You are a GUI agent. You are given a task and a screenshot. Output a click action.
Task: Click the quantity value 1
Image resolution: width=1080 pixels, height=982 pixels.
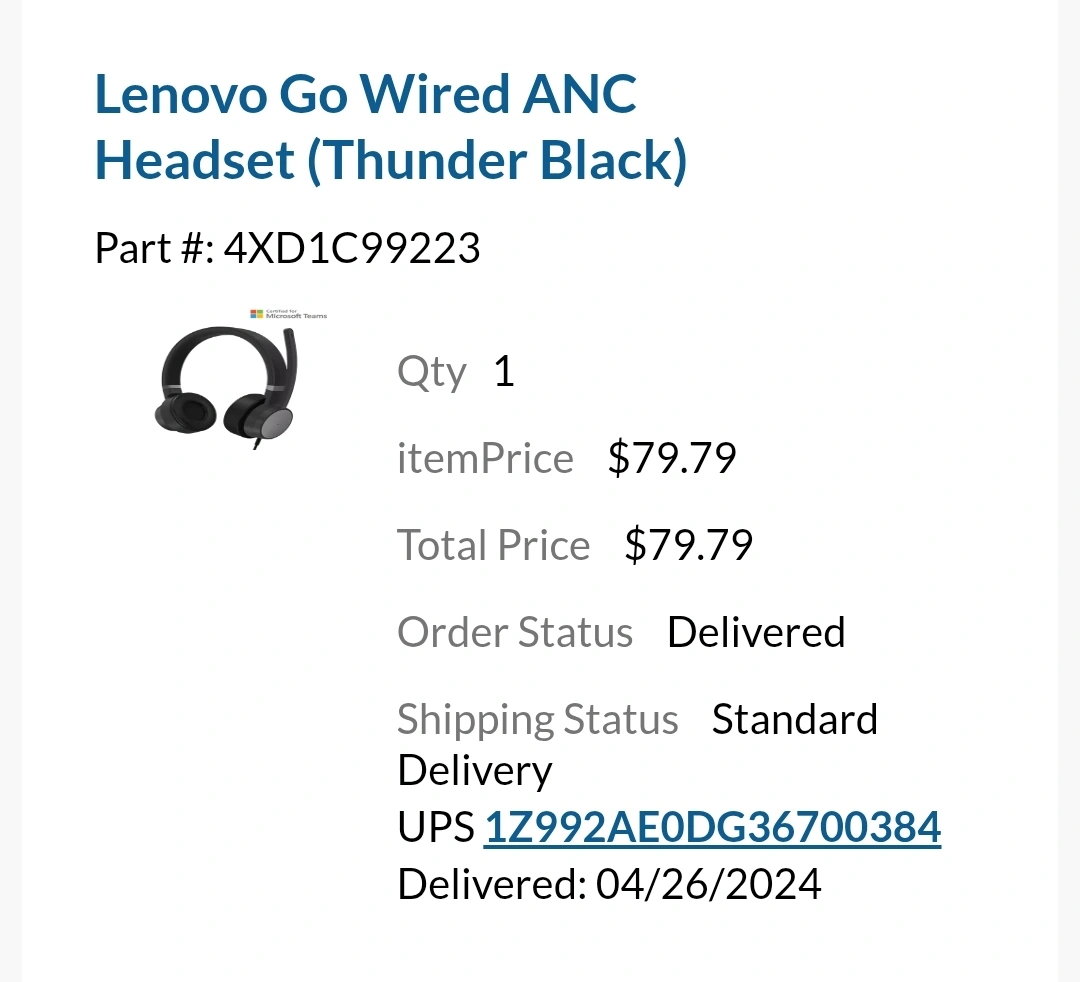pyautogui.click(x=504, y=371)
